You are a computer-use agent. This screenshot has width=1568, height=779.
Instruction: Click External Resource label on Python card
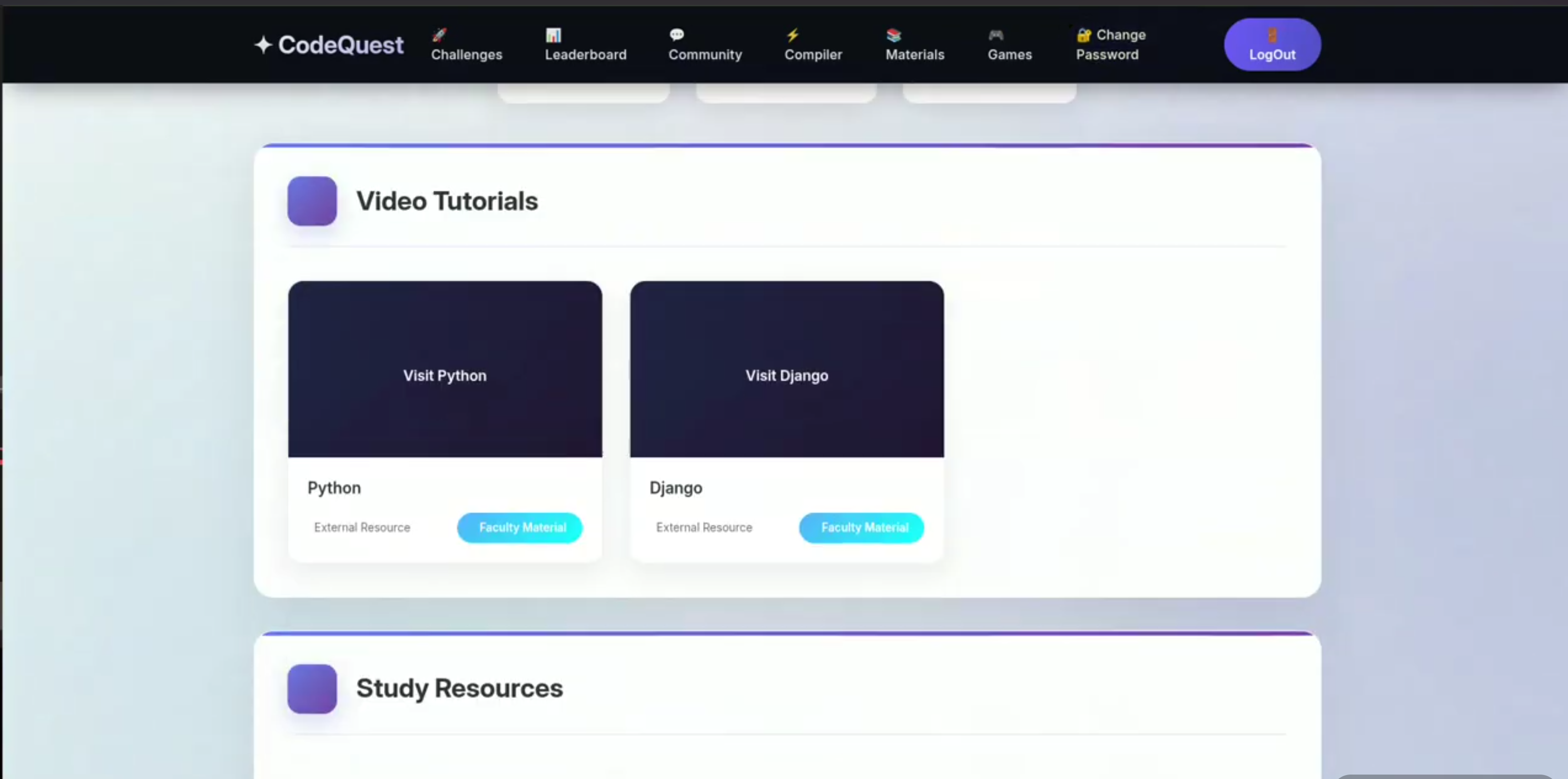(362, 527)
